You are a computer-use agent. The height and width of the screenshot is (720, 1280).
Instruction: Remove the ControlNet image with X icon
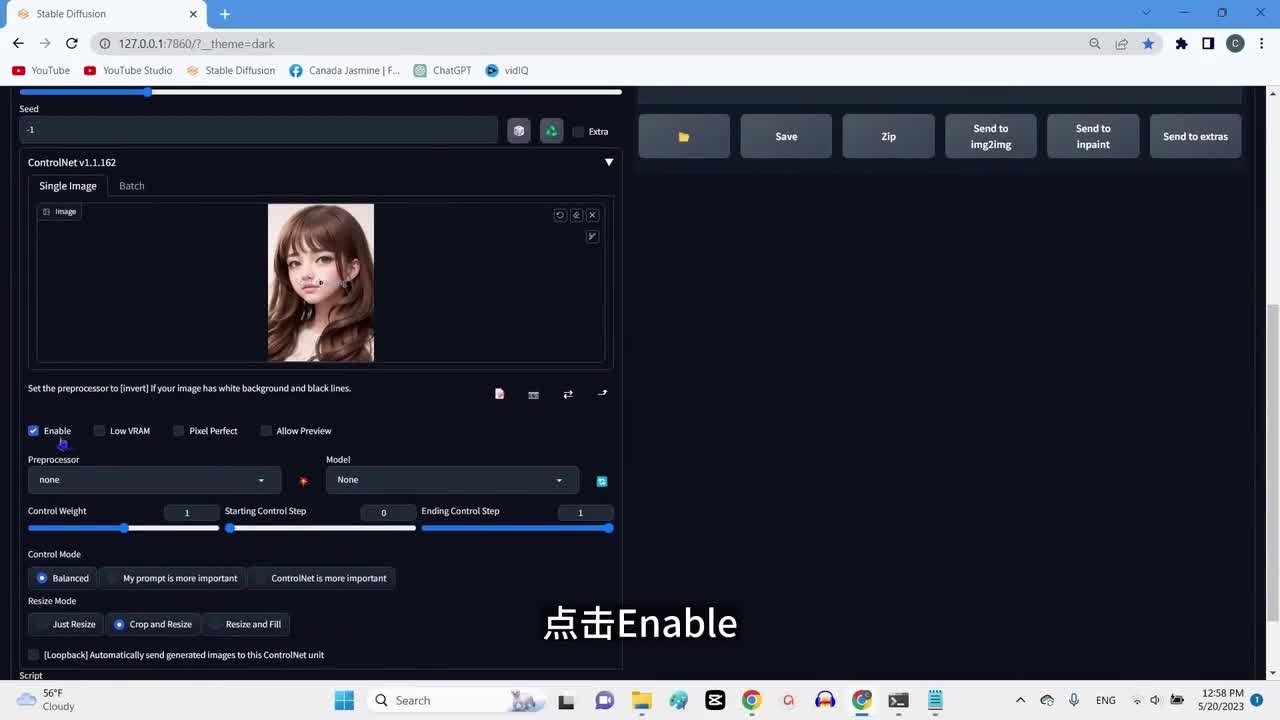point(592,215)
